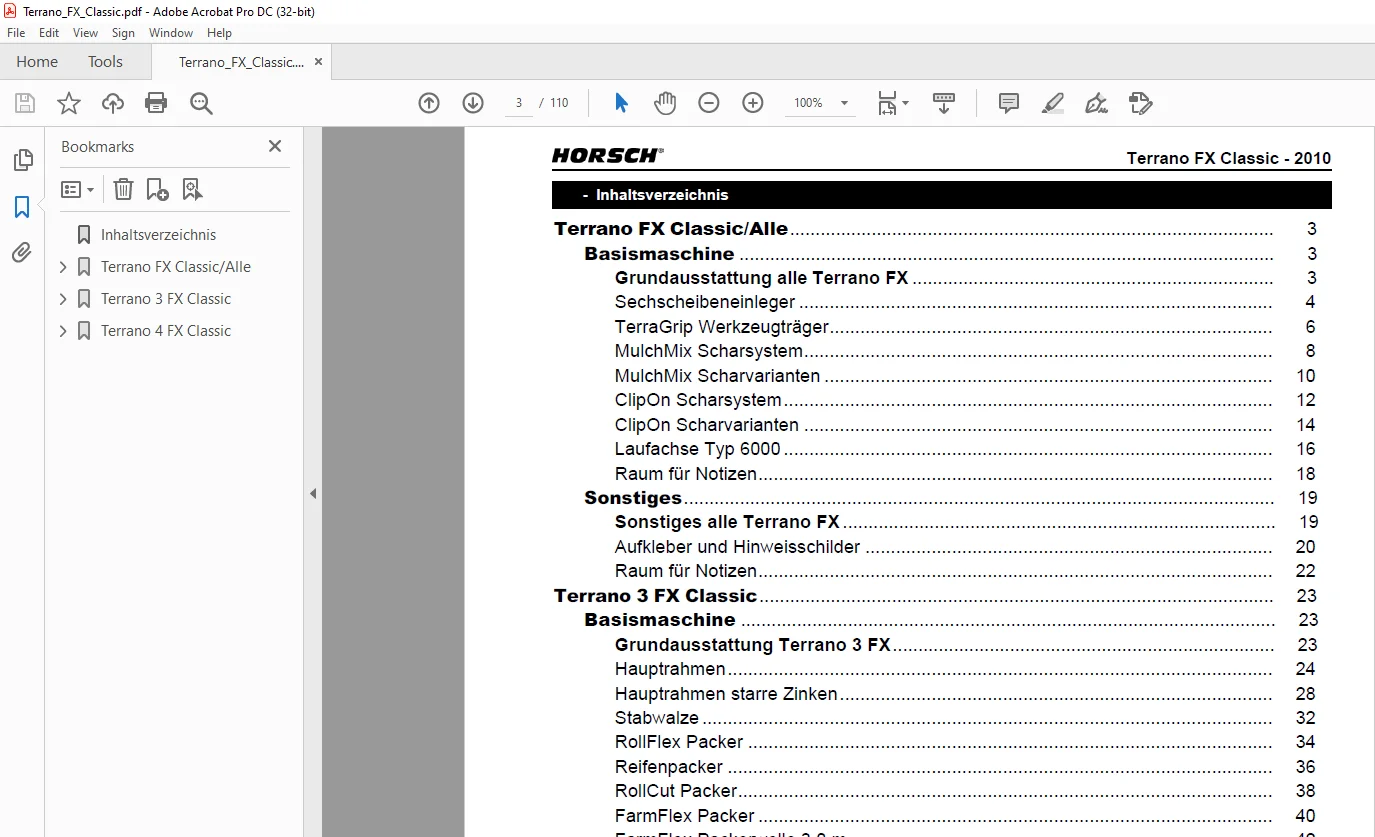Activate the Hand pan tool
The width and height of the screenshot is (1375, 837).
coord(665,103)
